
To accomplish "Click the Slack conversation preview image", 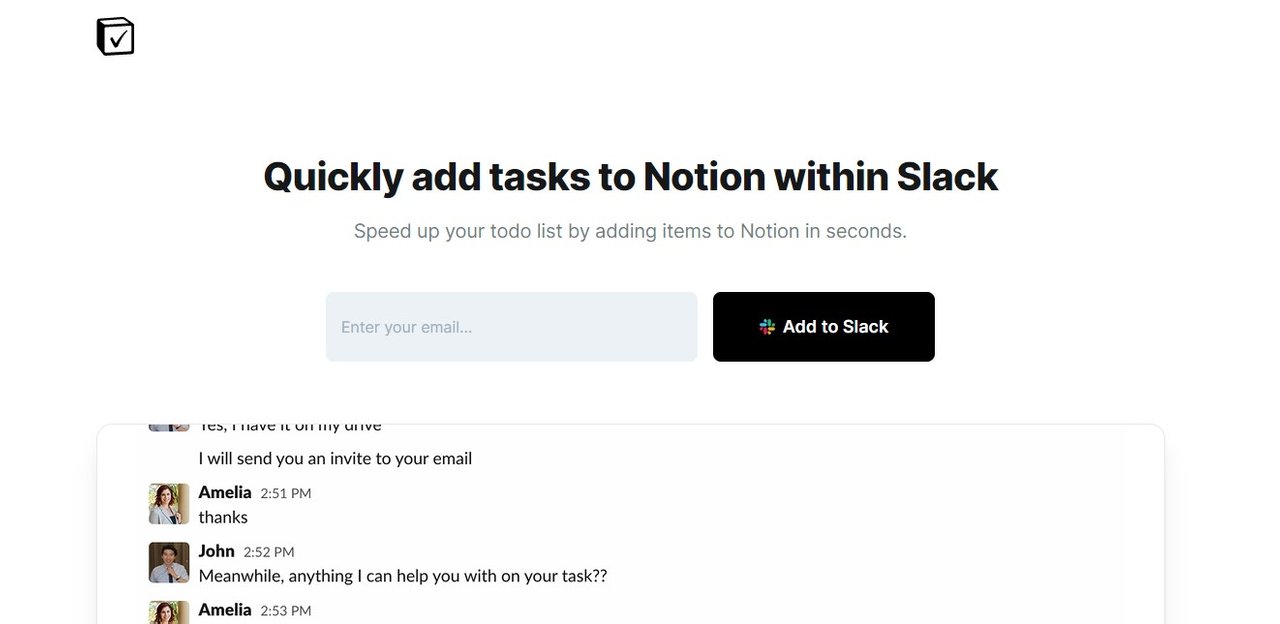I will pyautogui.click(x=631, y=524).
